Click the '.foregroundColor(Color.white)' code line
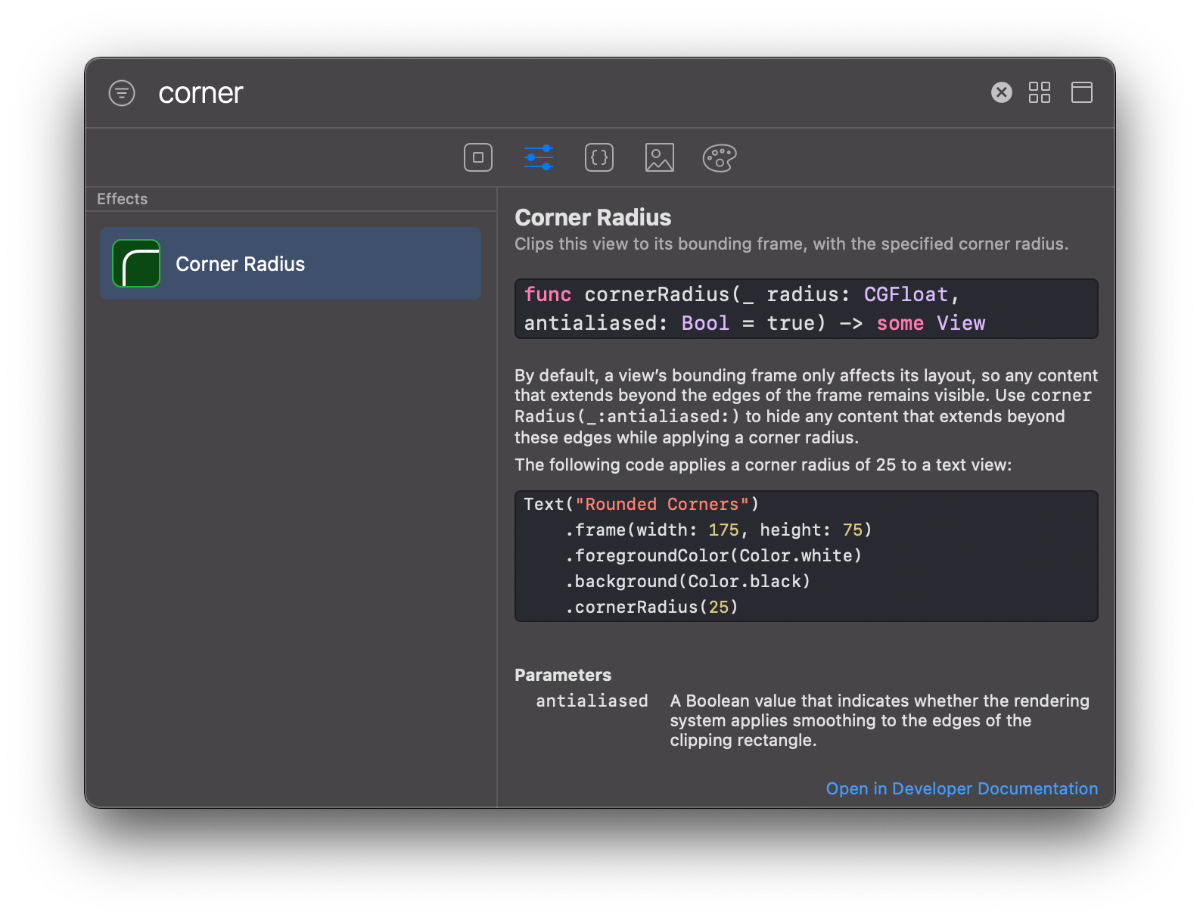This screenshot has height=920, width=1200. click(x=713, y=555)
